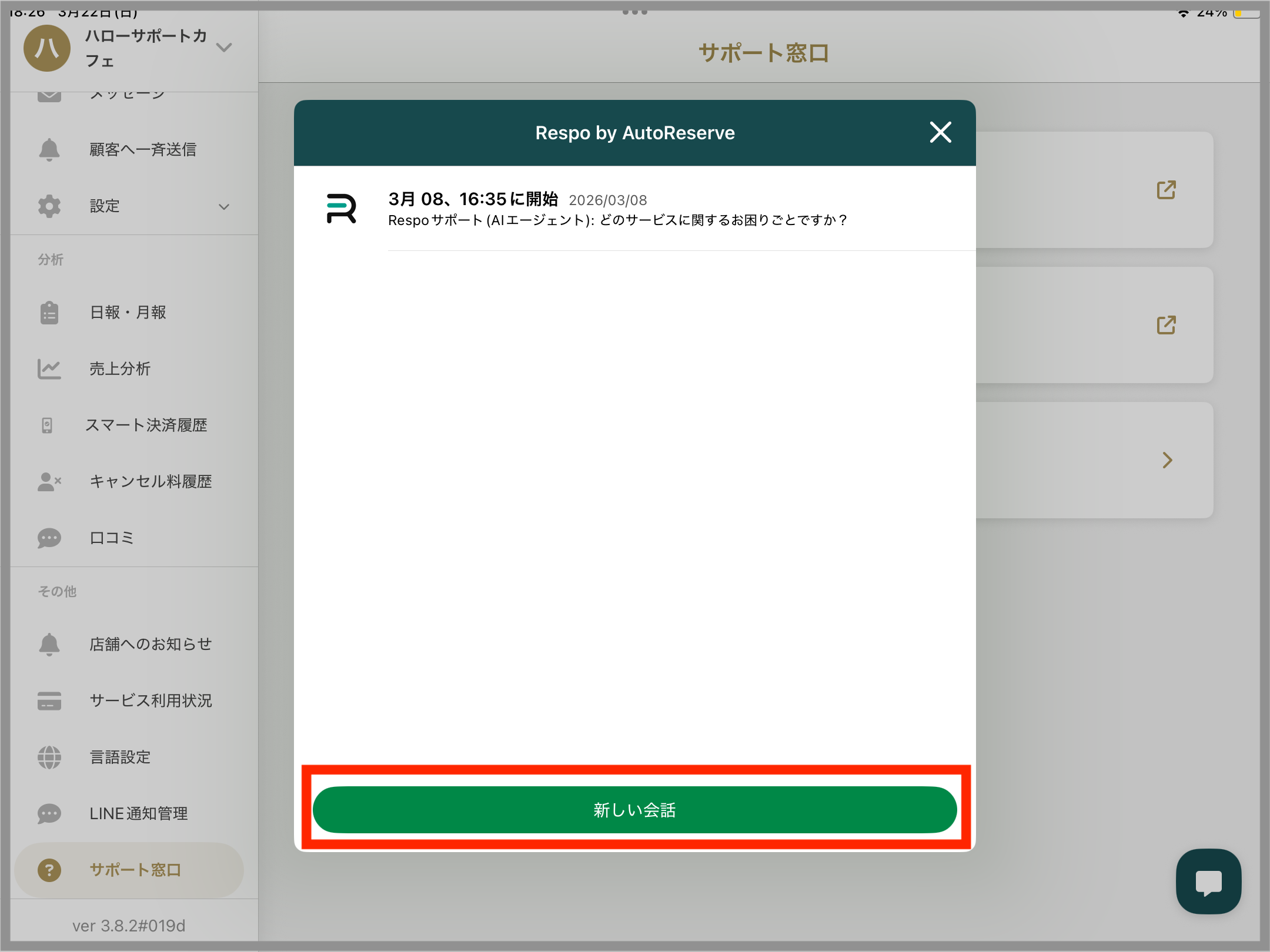Open third card with right chevron
Image resolution: width=1270 pixels, height=952 pixels.
1167,460
